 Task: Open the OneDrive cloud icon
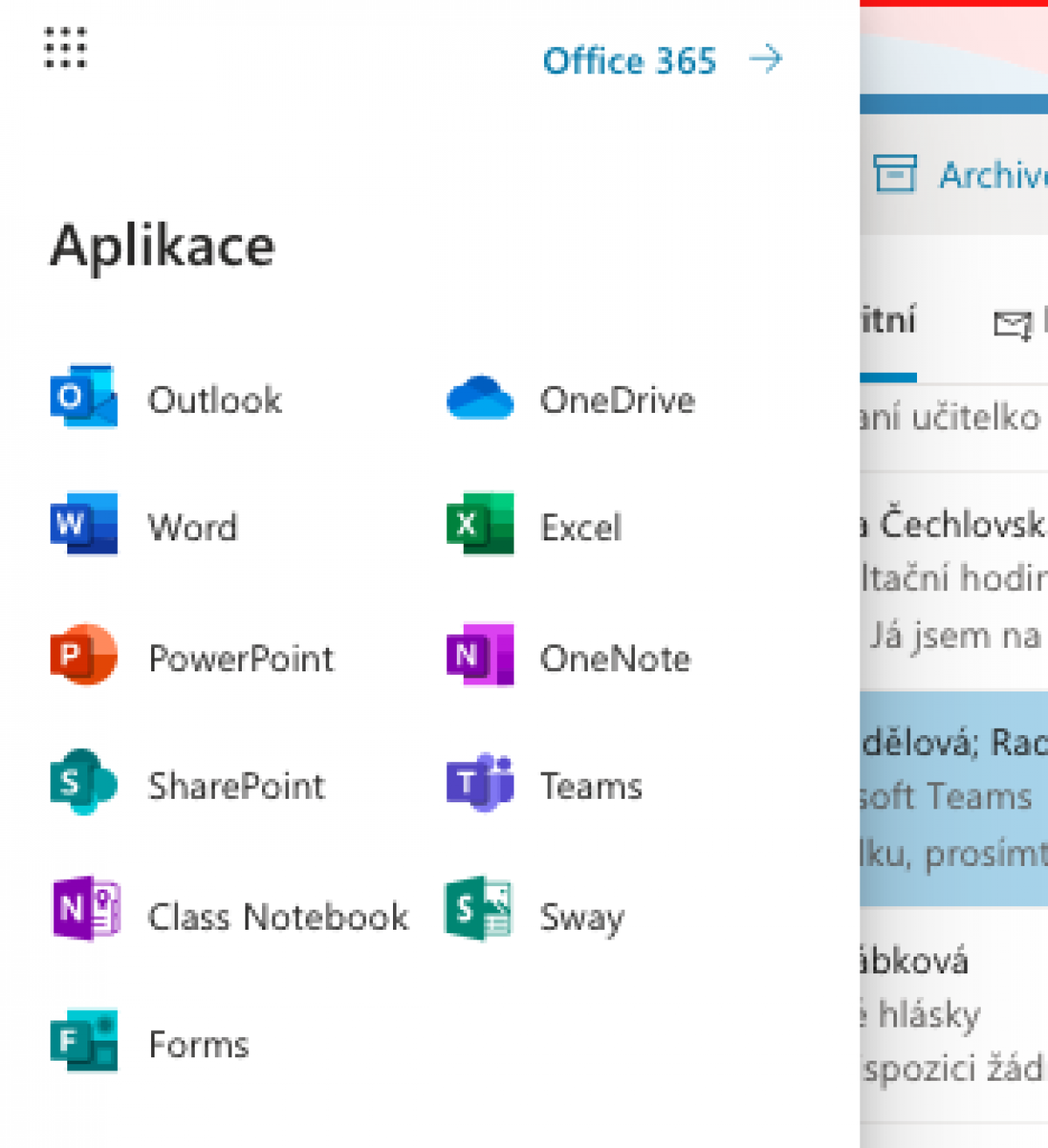479,398
